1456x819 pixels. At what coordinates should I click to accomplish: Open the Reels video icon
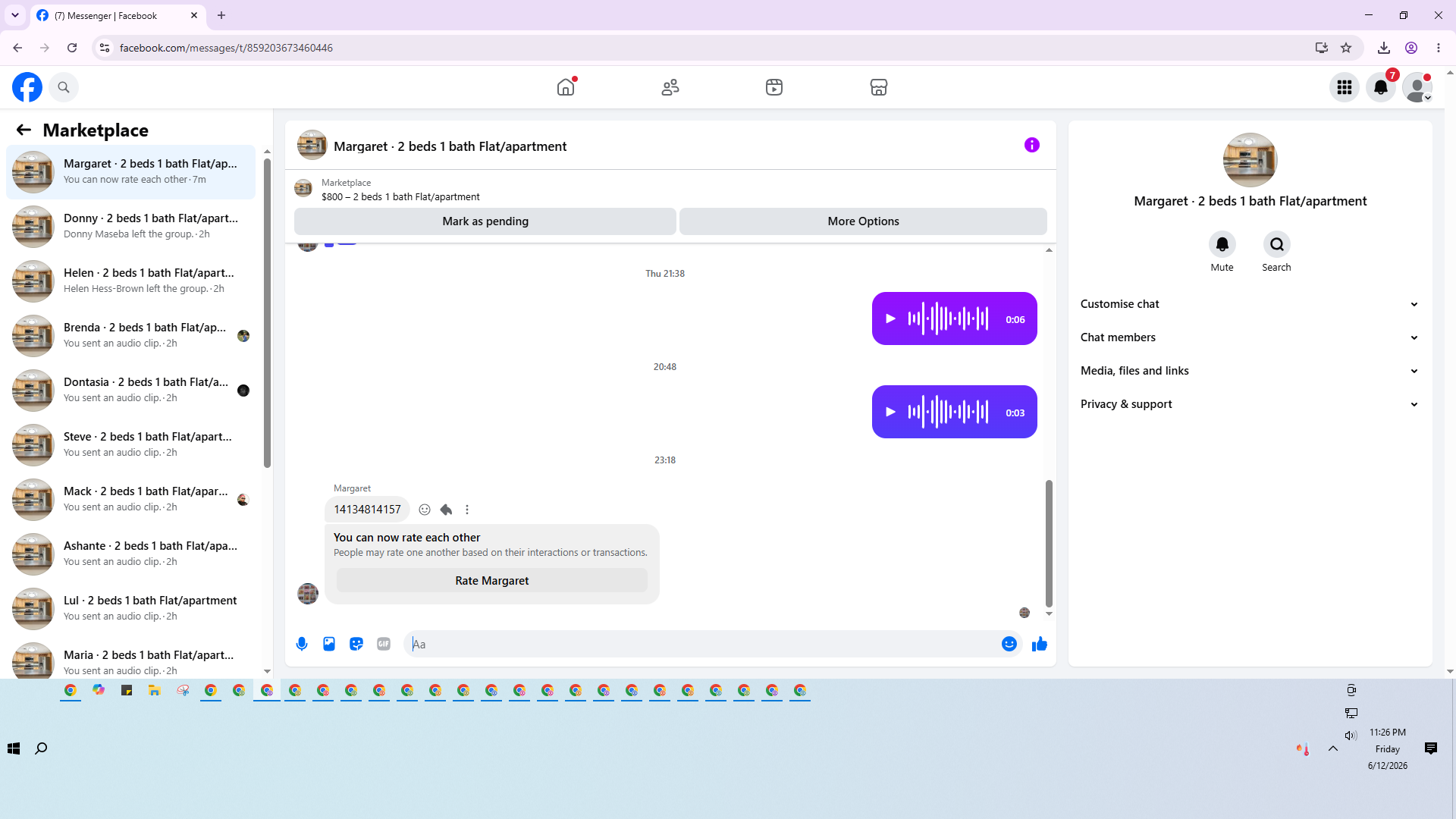coord(774,87)
